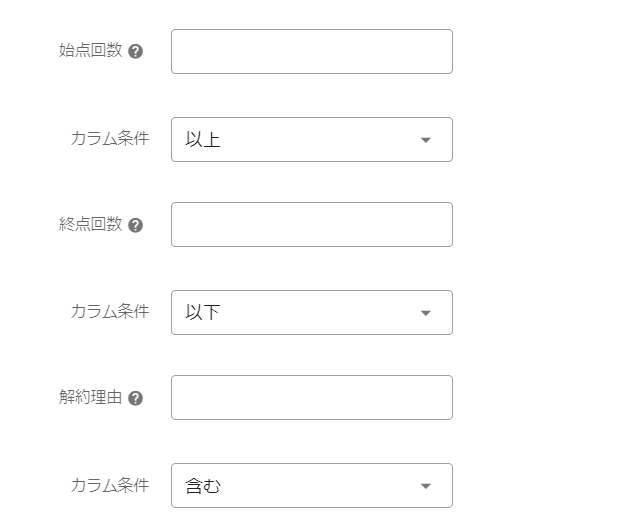Click the selected 含む value text

pos(203,486)
